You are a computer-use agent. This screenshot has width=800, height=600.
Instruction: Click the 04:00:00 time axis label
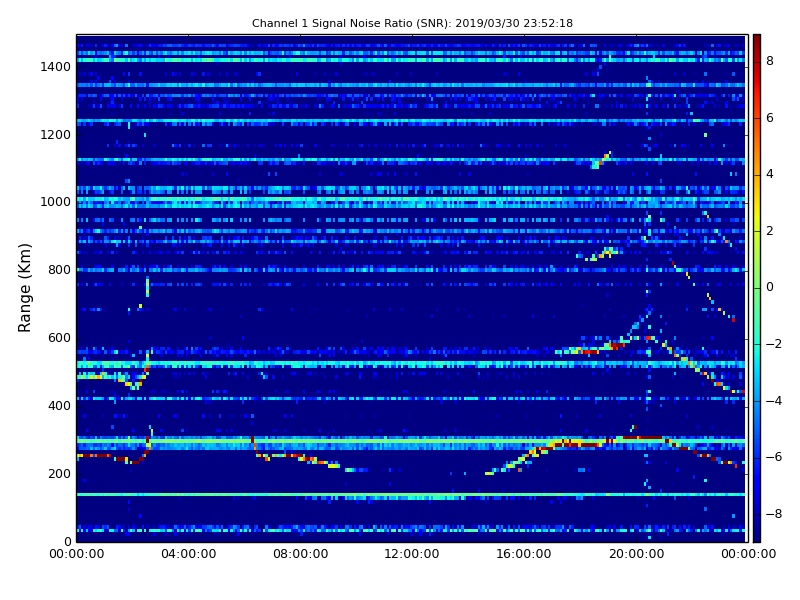point(189,554)
